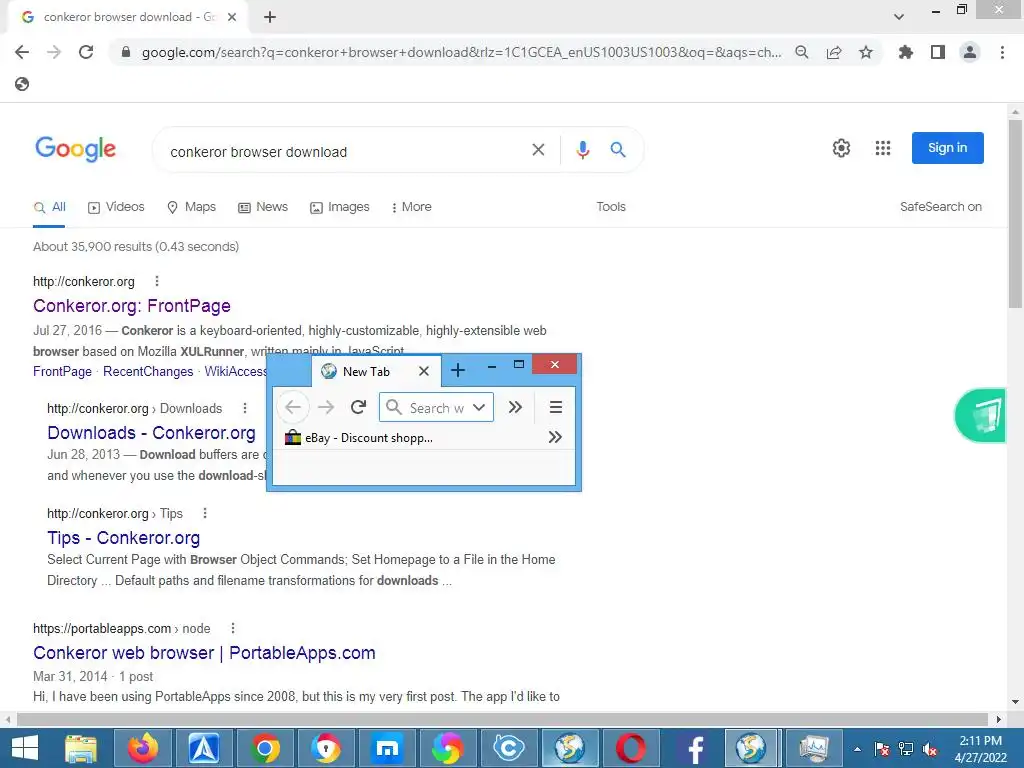The height and width of the screenshot is (768, 1024).
Task: Add a new tab in the small browser window
Action: click(458, 370)
